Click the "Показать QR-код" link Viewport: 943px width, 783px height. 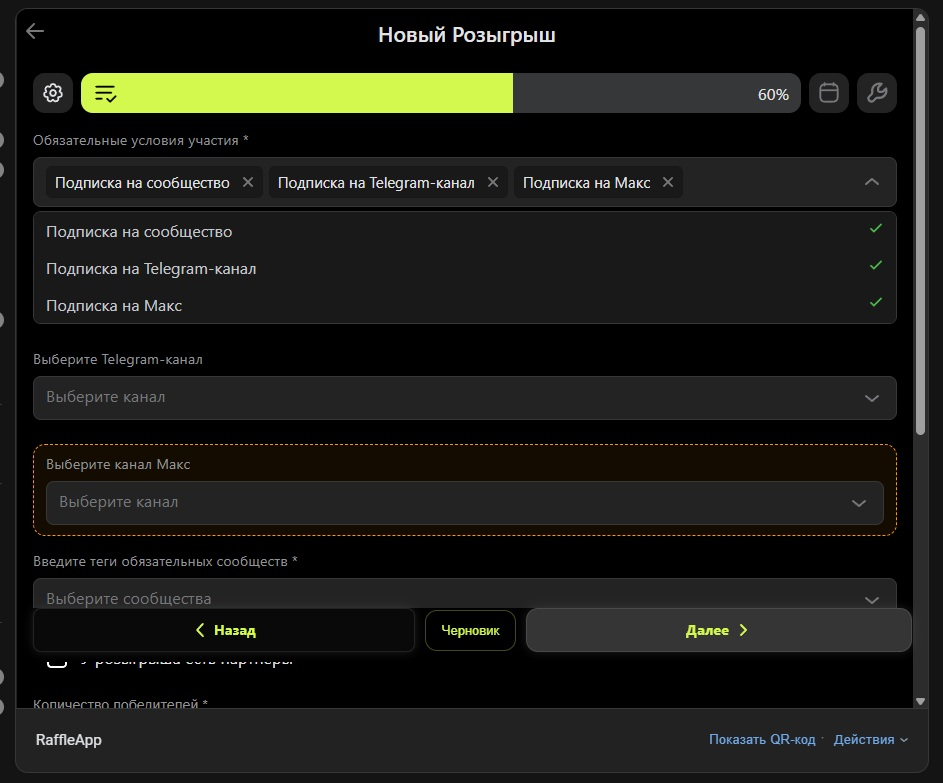762,739
